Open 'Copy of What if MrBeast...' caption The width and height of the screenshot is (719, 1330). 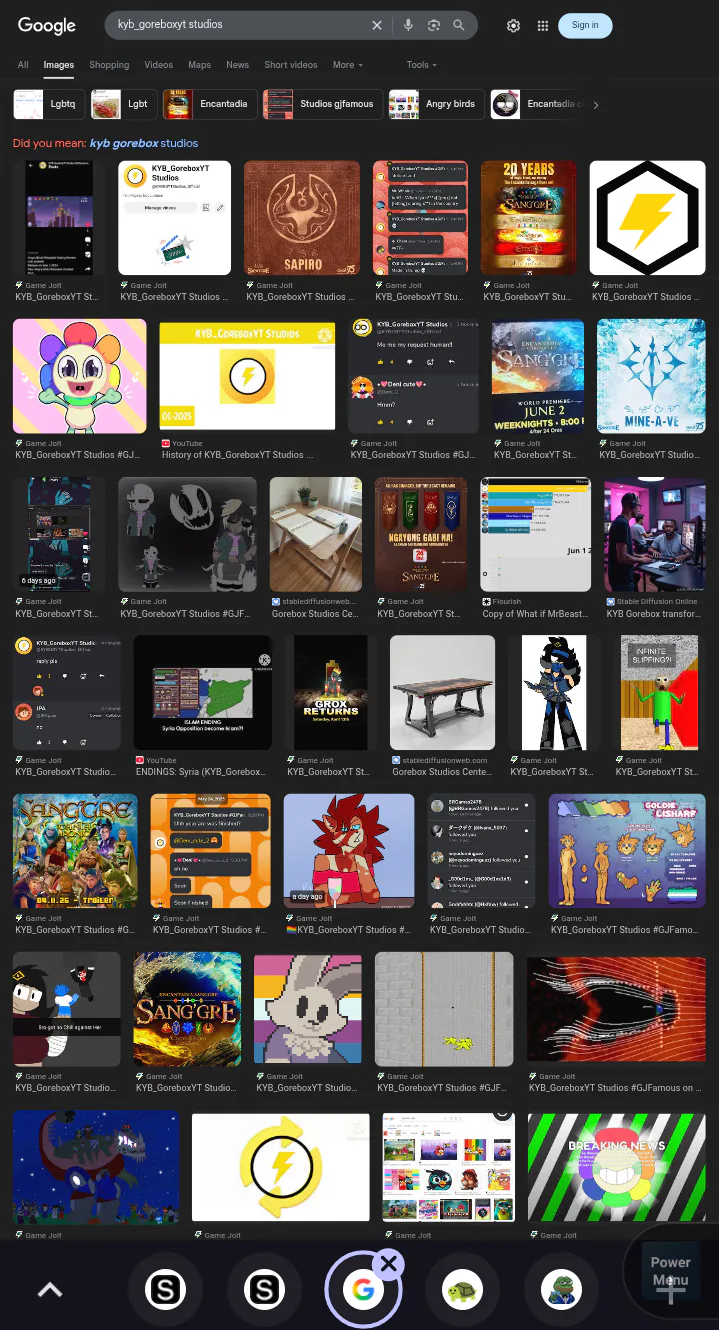point(535,614)
